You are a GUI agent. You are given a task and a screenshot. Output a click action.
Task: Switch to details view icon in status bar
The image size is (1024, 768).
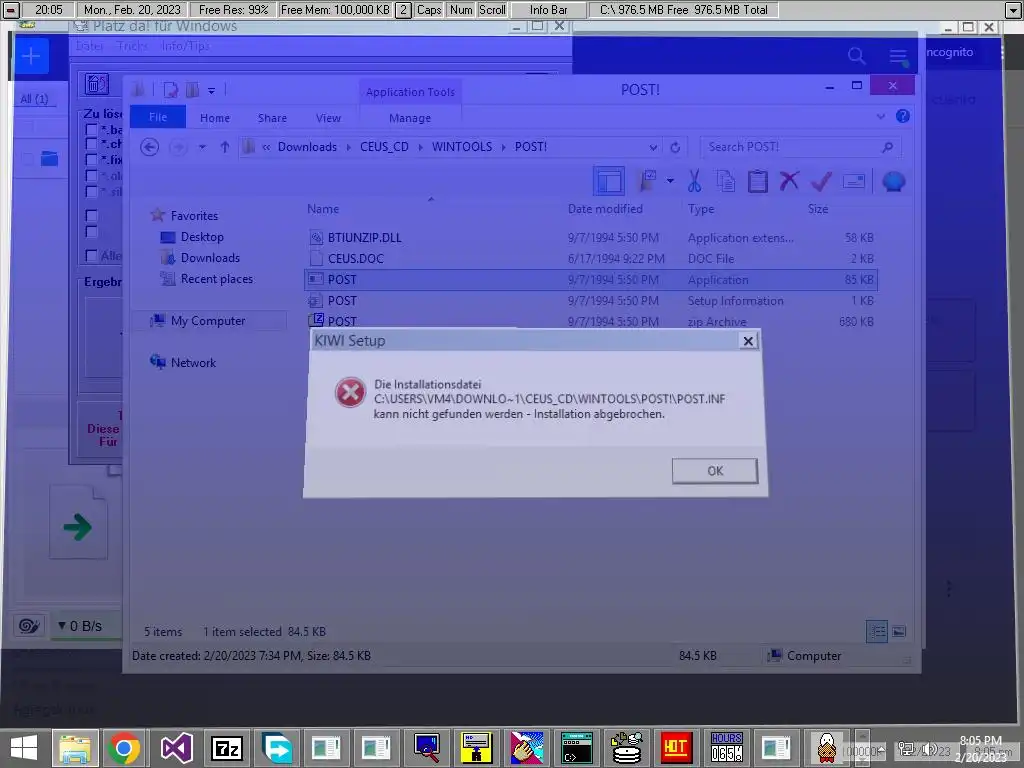point(876,632)
